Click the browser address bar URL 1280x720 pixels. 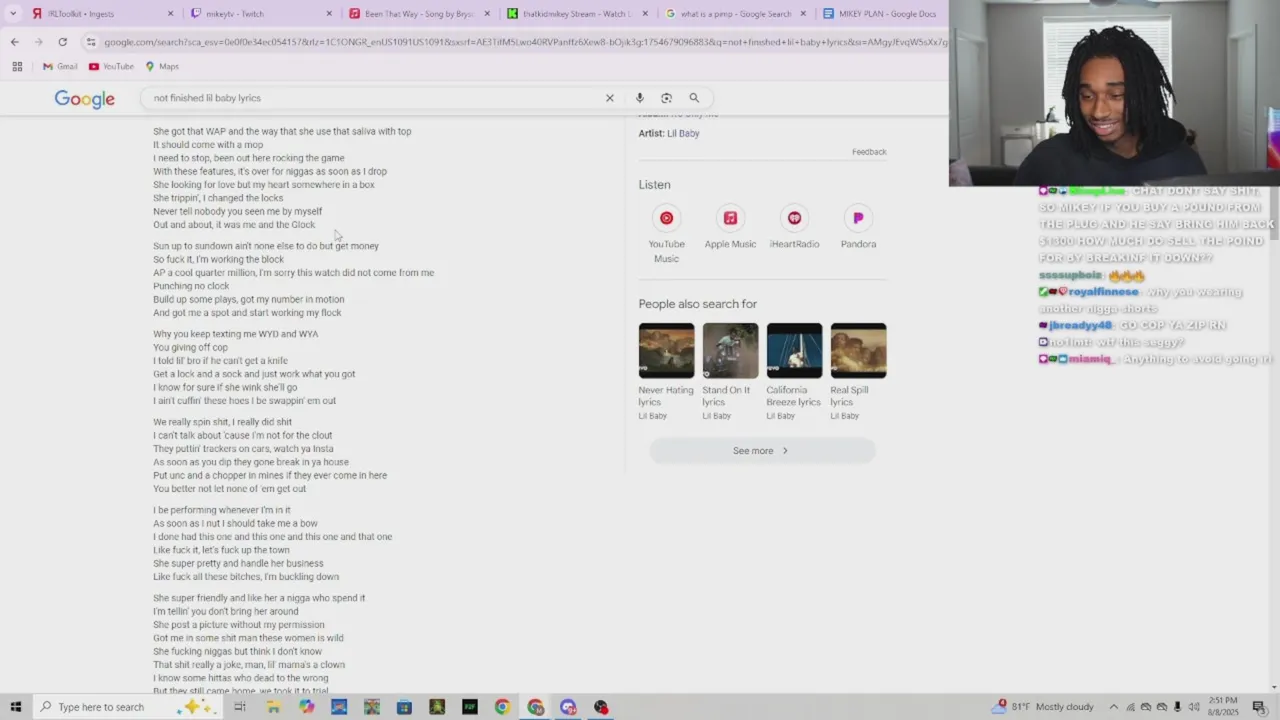(525, 42)
